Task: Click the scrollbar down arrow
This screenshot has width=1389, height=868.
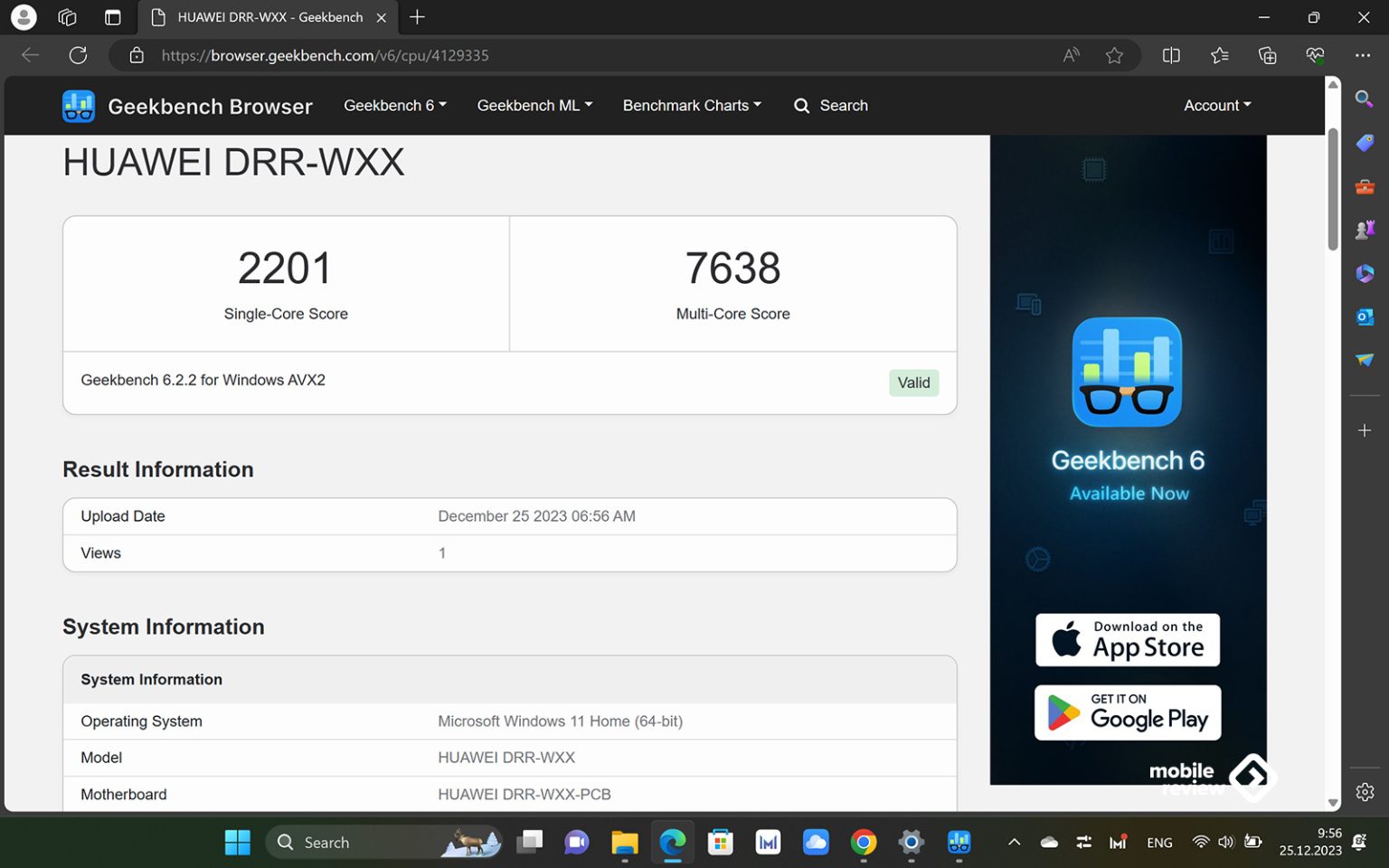Action: point(1332,803)
